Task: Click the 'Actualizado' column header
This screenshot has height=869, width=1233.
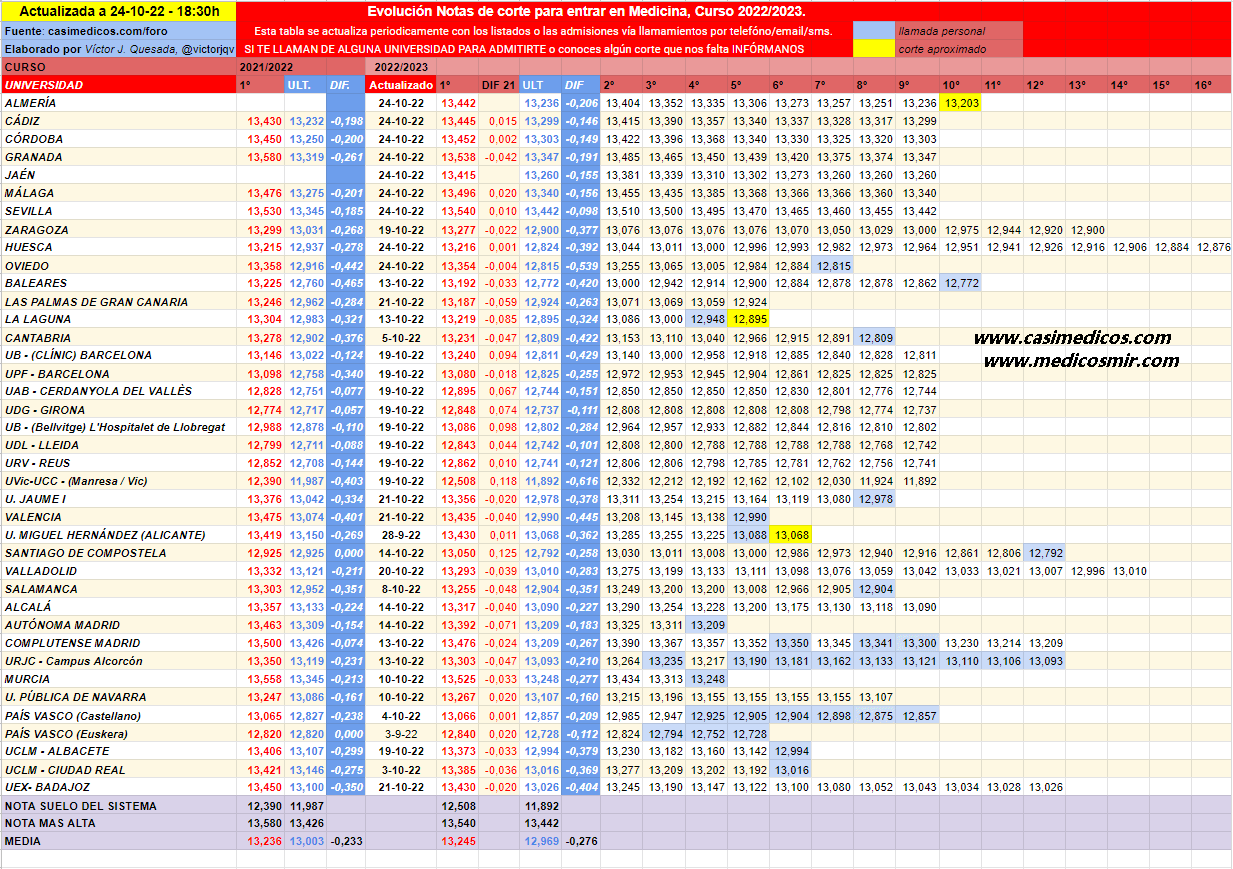Action: point(401,85)
